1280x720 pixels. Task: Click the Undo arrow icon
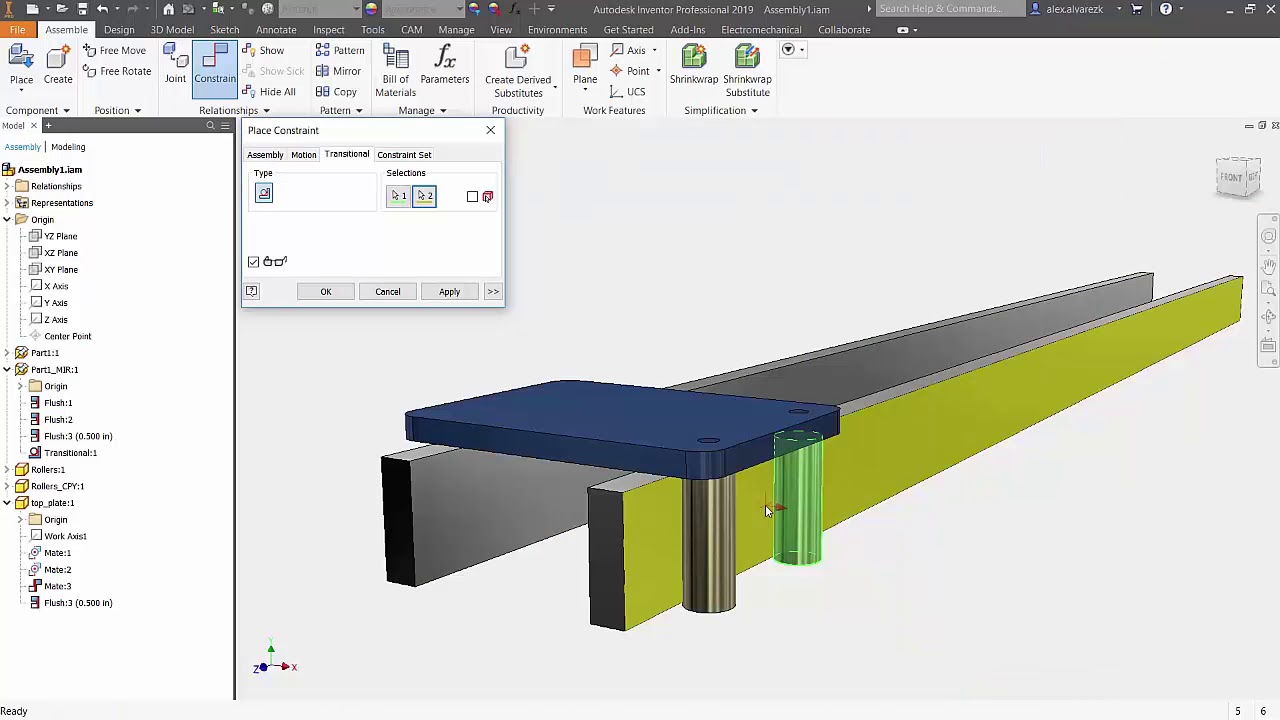(x=102, y=9)
